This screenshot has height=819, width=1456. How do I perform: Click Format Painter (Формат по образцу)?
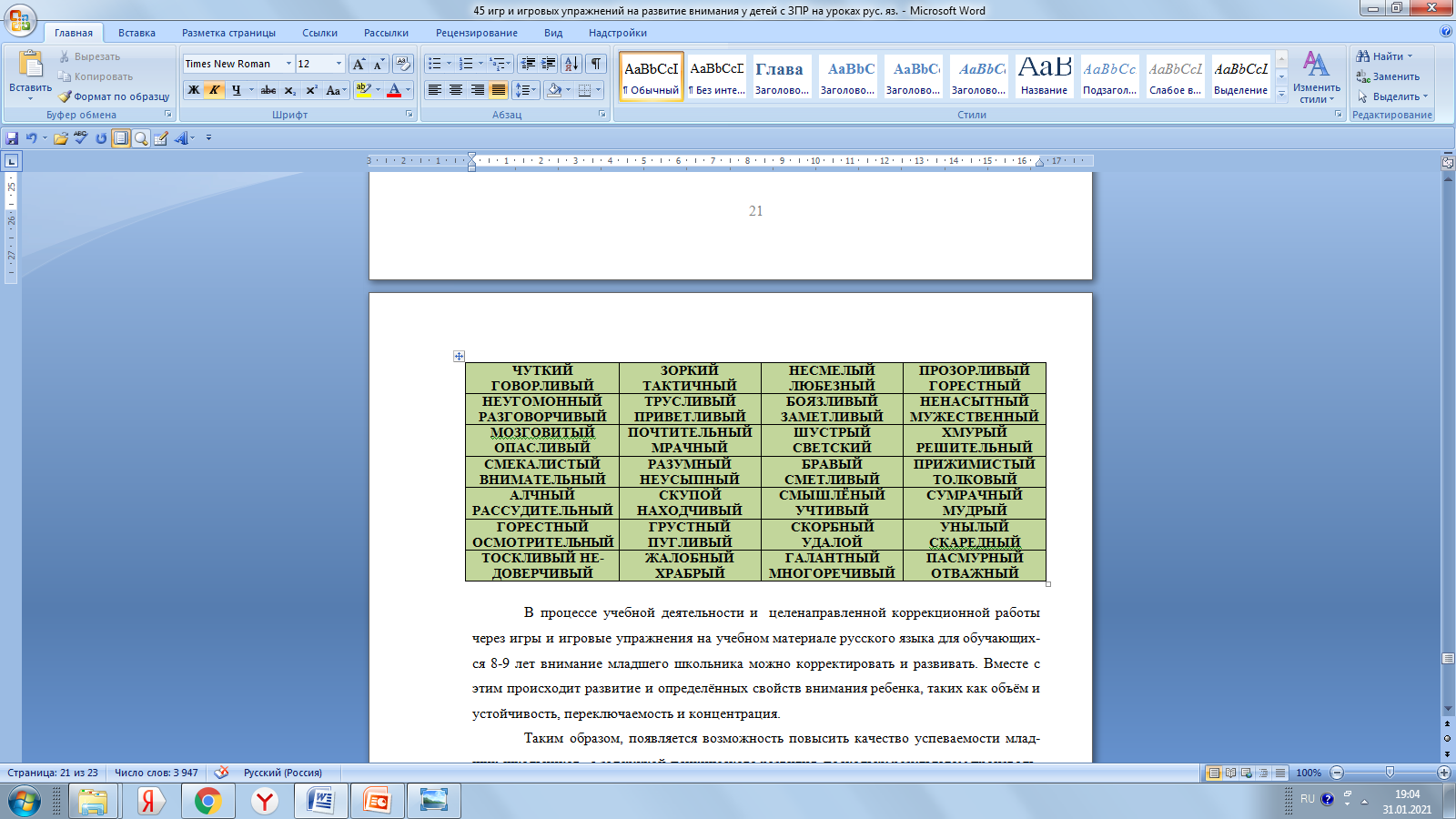[115, 96]
